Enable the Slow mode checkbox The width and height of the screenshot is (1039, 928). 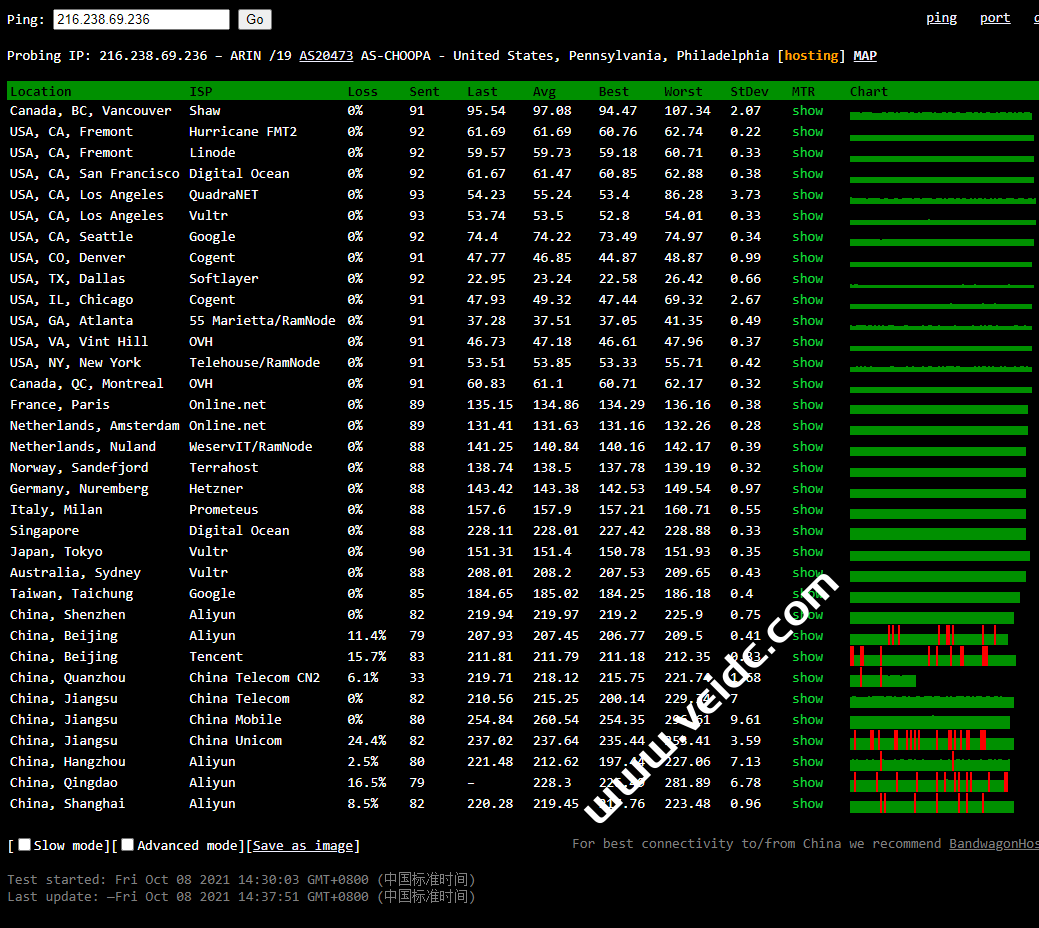point(25,845)
